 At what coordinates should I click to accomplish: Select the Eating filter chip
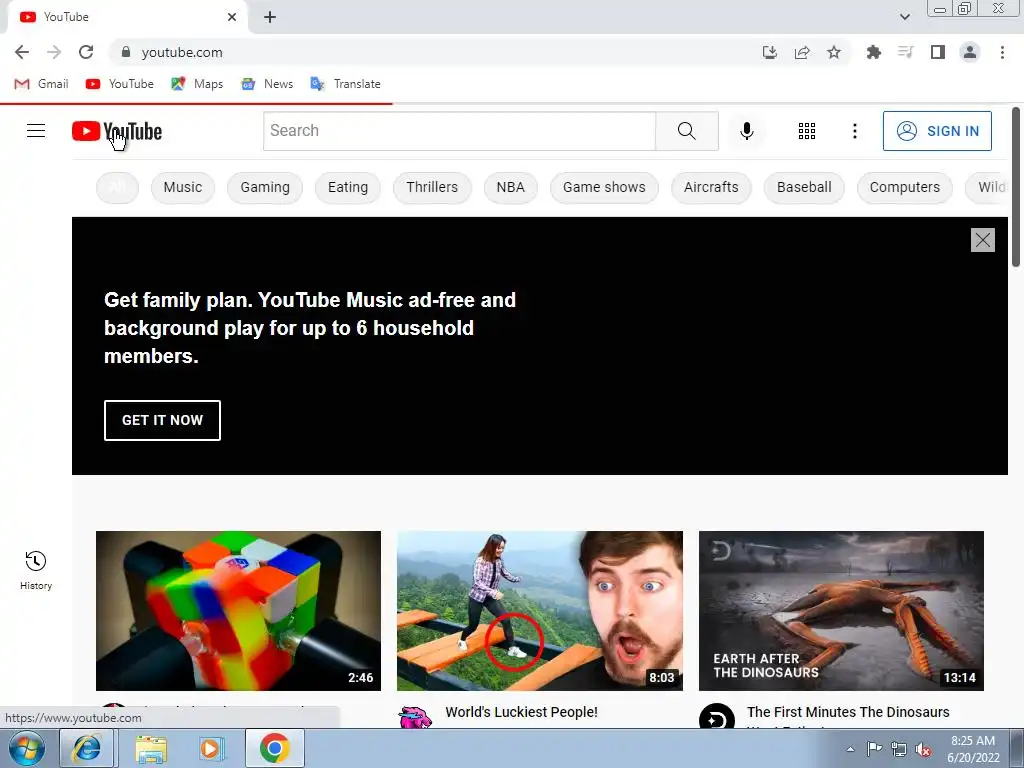(x=347, y=187)
